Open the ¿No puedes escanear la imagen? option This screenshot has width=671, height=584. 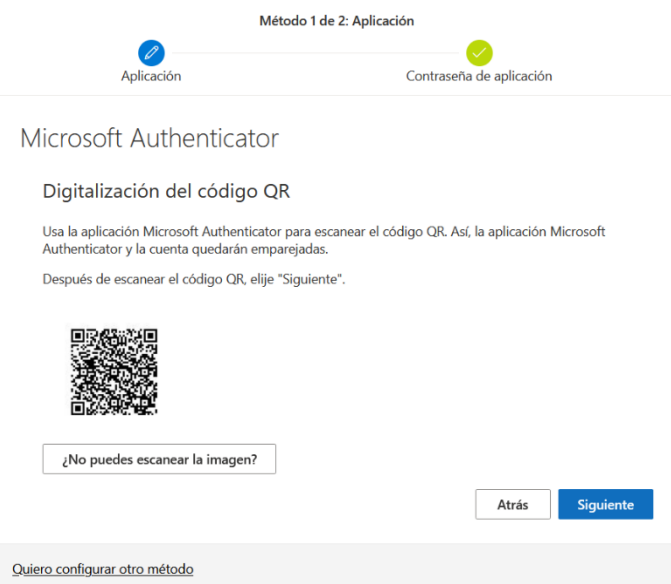(159, 459)
